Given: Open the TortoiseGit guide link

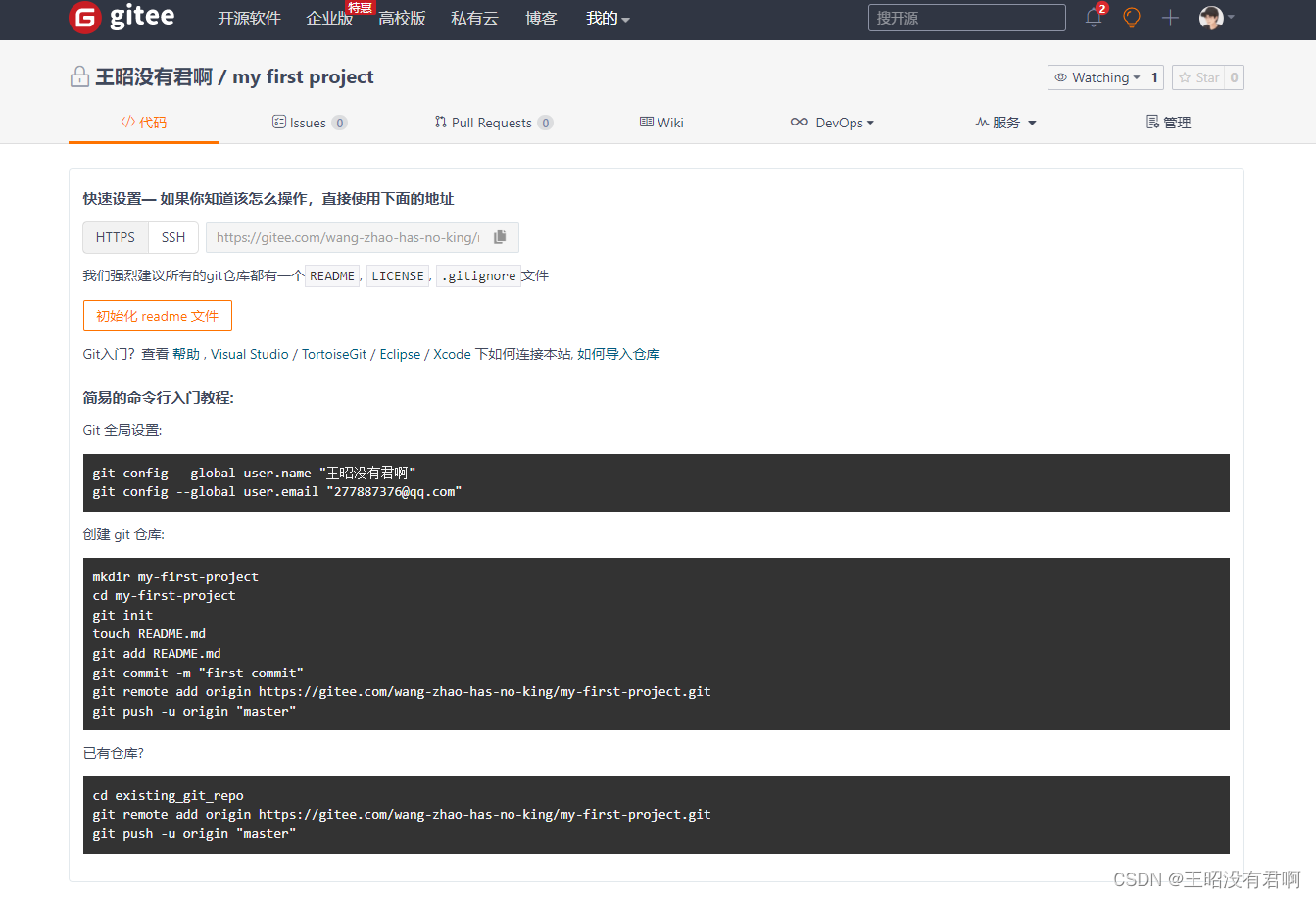Looking at the screenshot, I should click(x=334, y=354).
